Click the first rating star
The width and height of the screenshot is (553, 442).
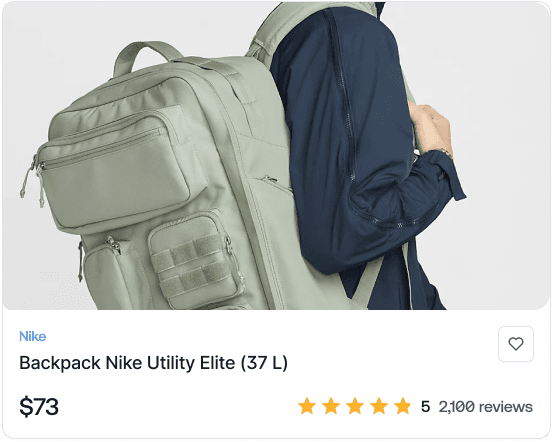[307, 406]
